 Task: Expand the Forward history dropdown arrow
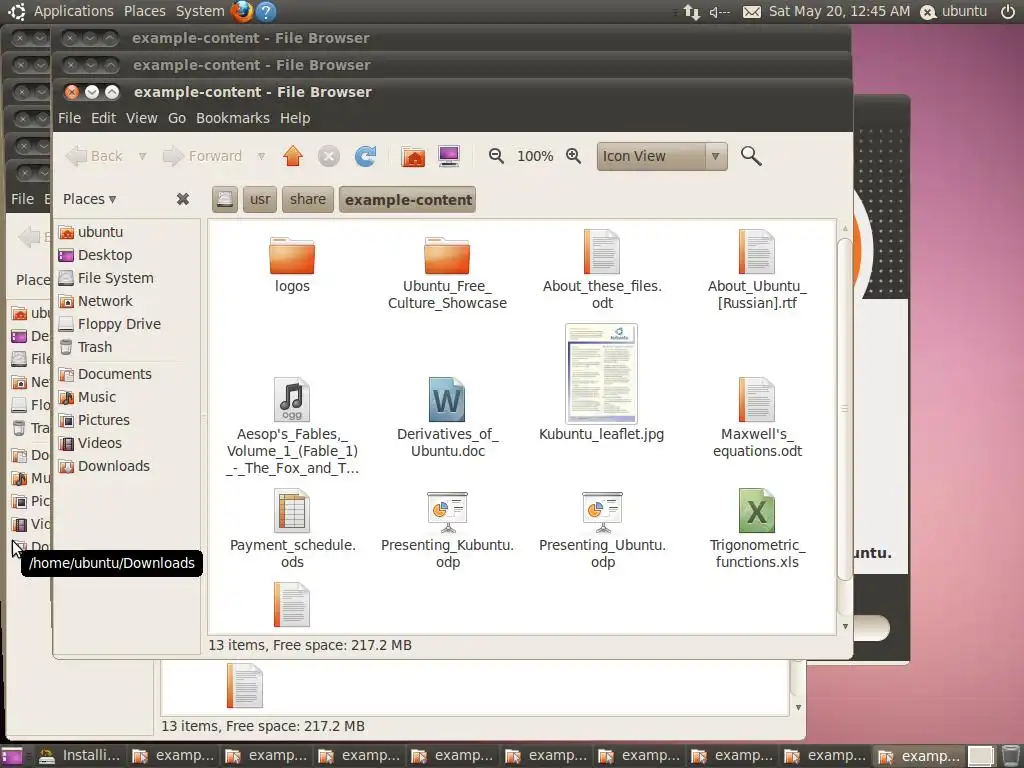[261, 156]
